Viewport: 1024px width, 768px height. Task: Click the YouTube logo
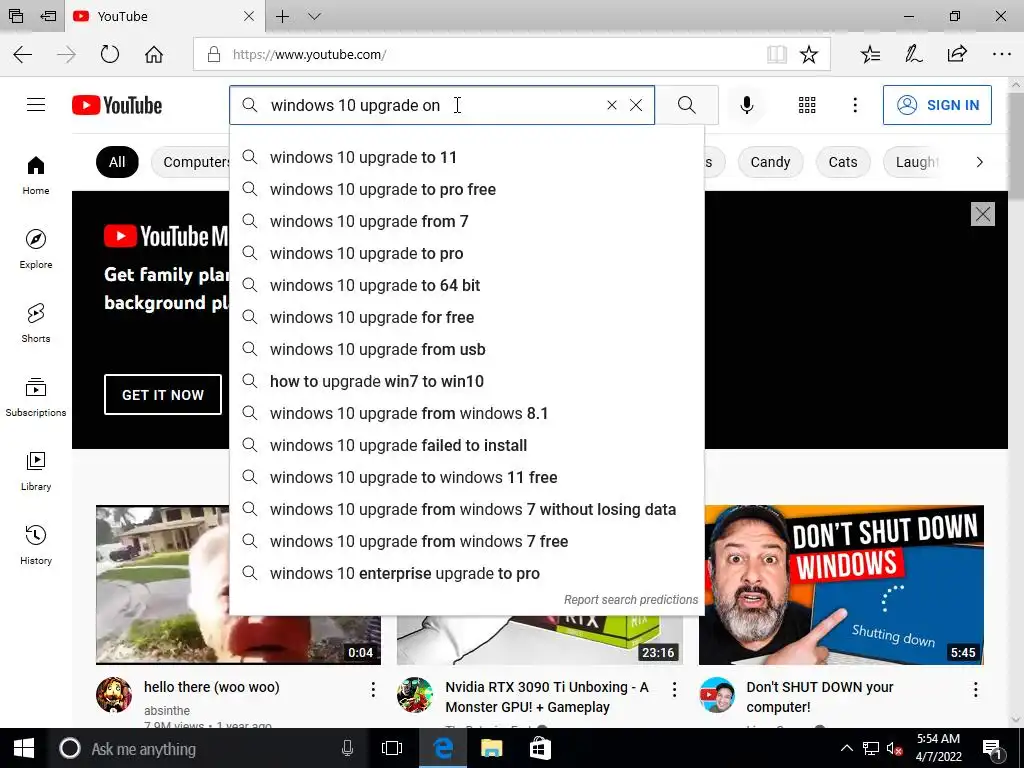click(117, 105)
